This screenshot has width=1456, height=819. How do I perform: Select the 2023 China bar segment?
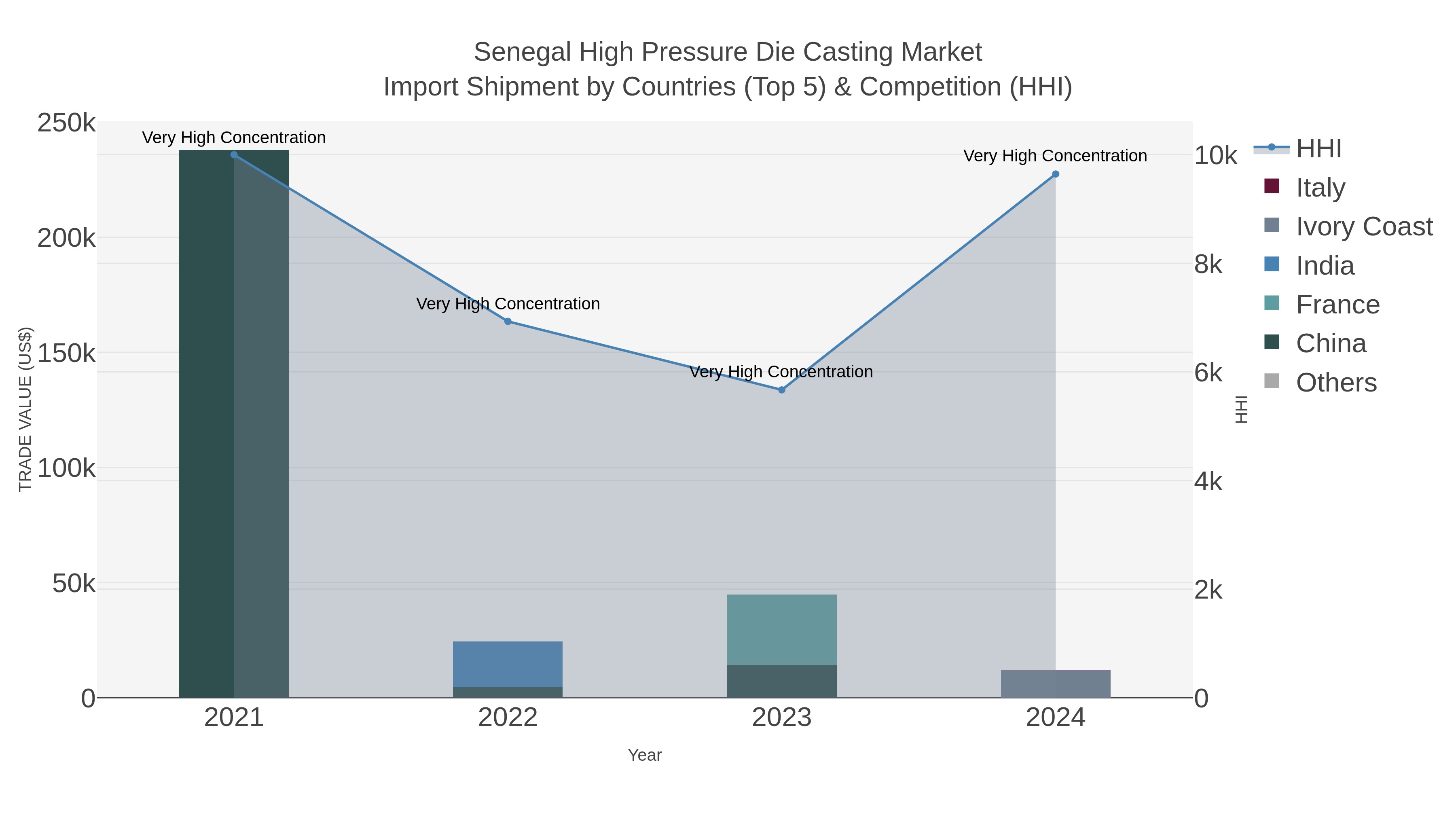coord(782,681)
